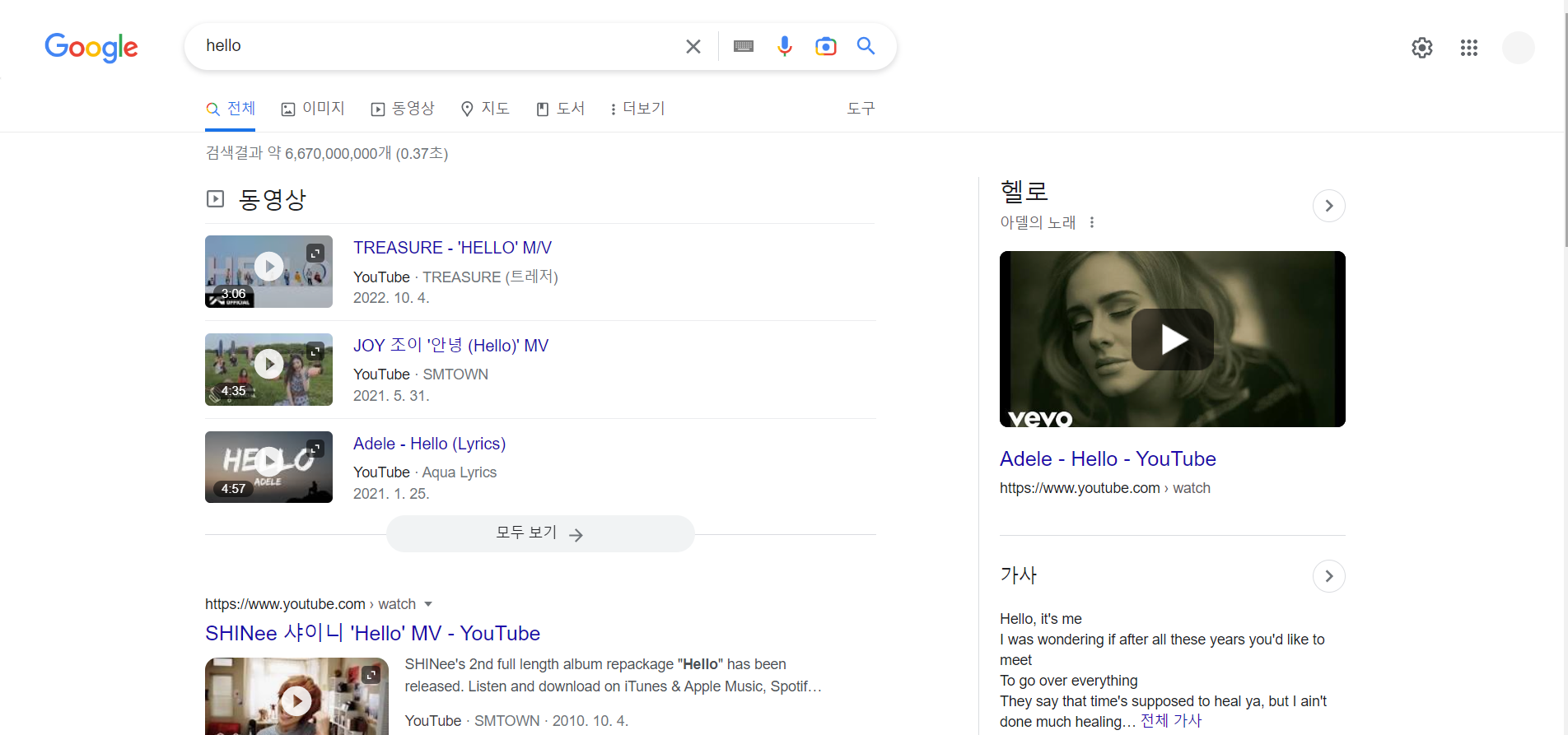Expand preview icon on Adele Lyrics thumbnail
The width and height of the screenshot is (1568, 735).
point(315,449)
